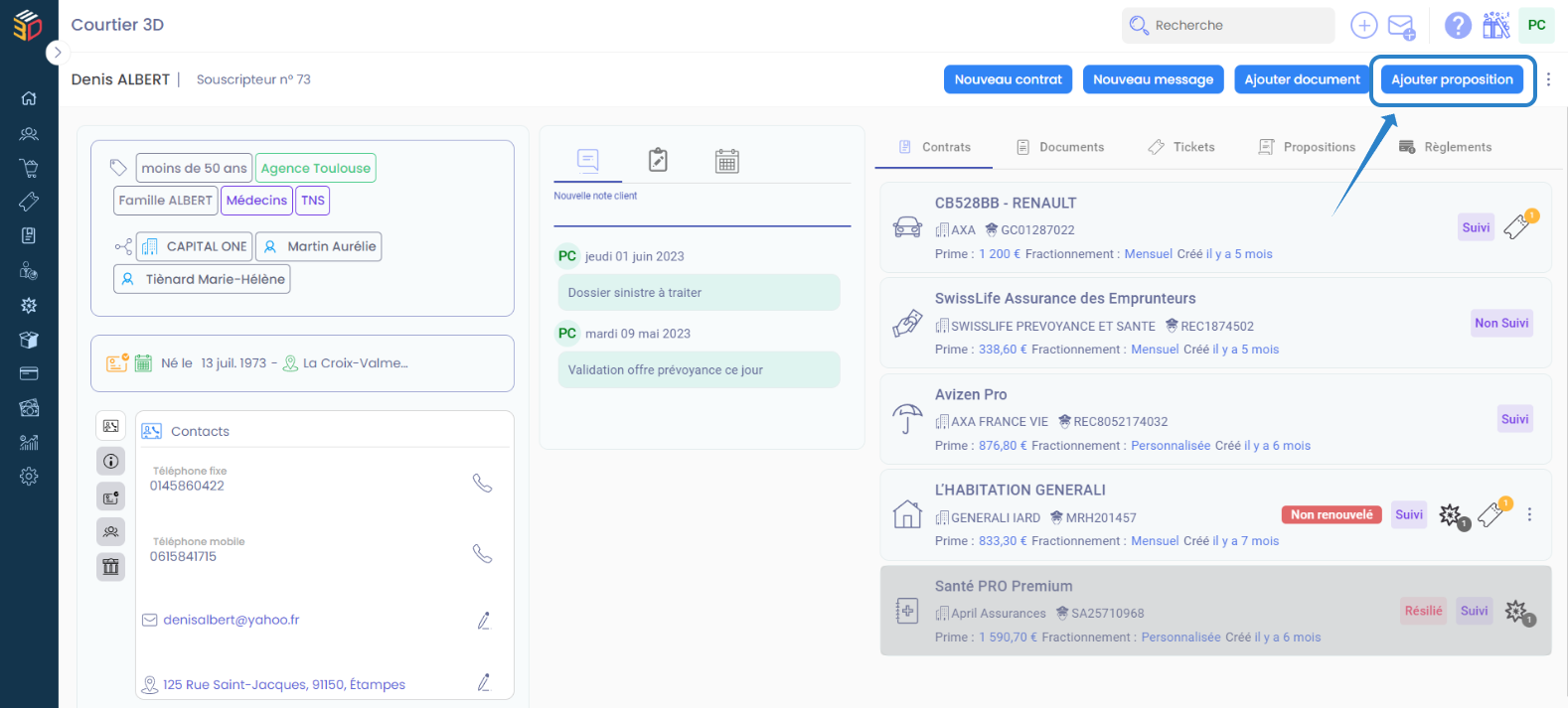Click the Médecins tag

coord(256,201)
